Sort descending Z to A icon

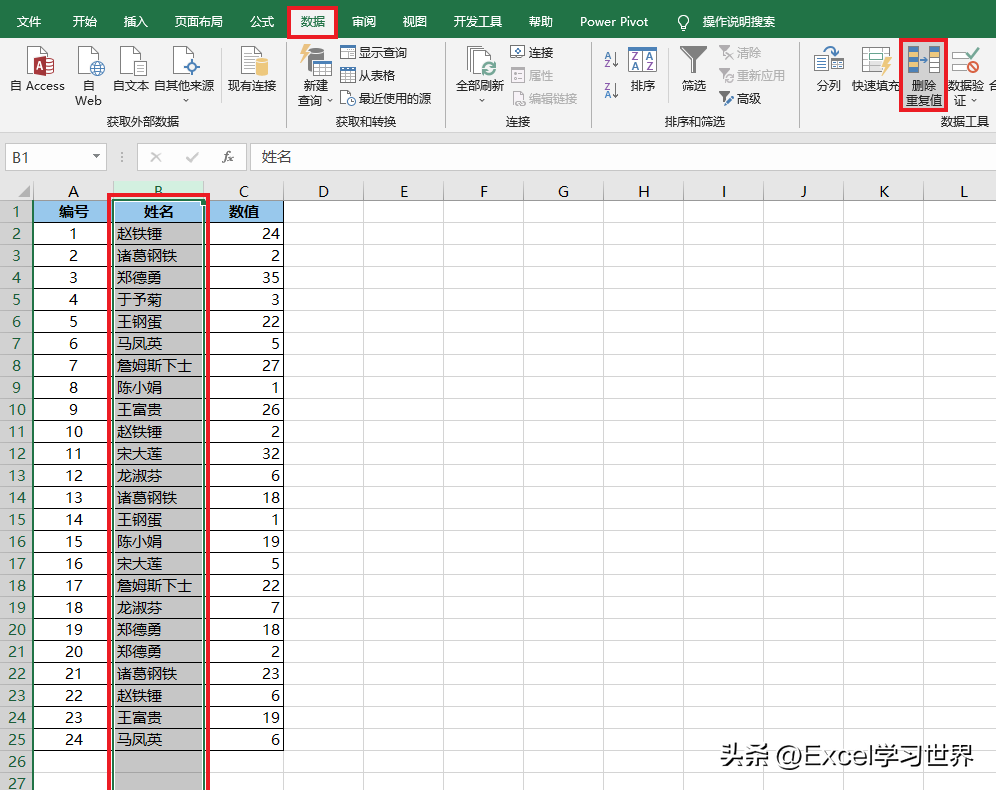(611, 90)
